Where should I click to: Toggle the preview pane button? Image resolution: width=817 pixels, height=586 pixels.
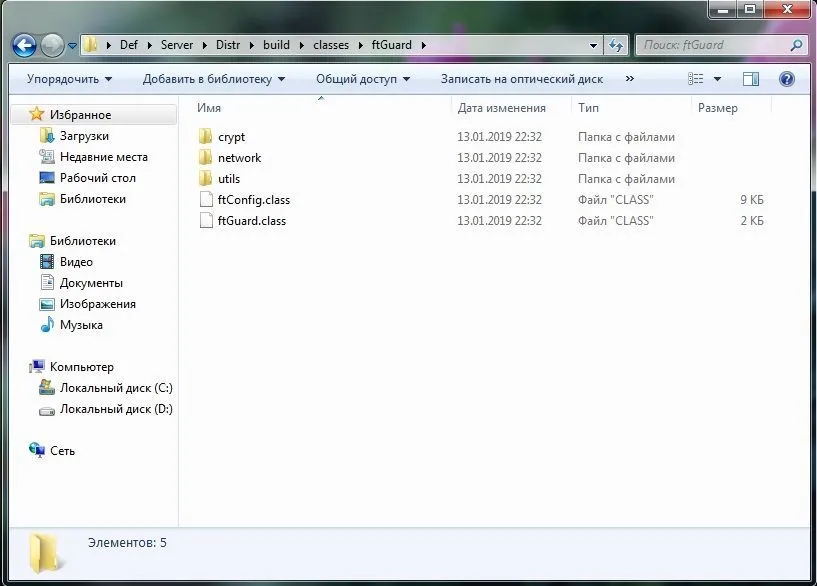point(750,79)
